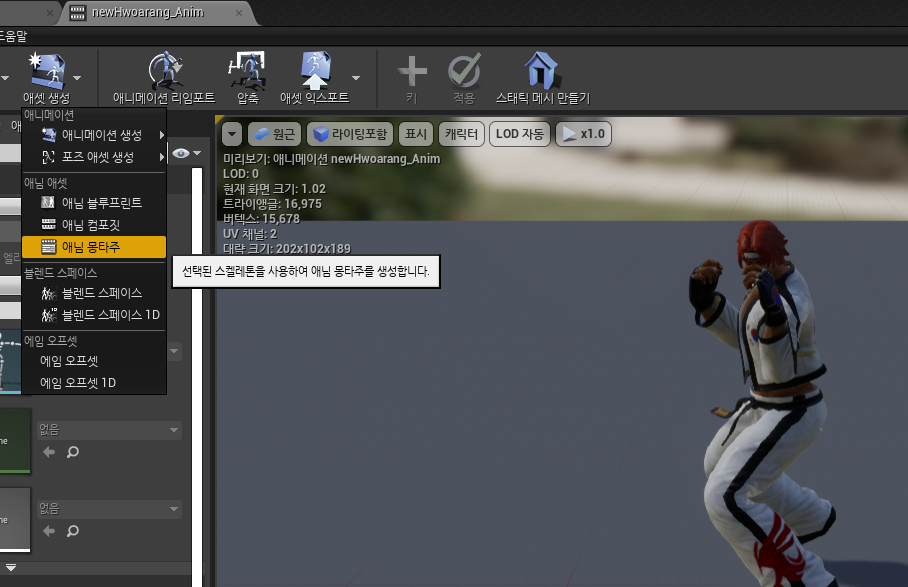
Task: Click the 키 plus icon
Action: click(412, 71)
